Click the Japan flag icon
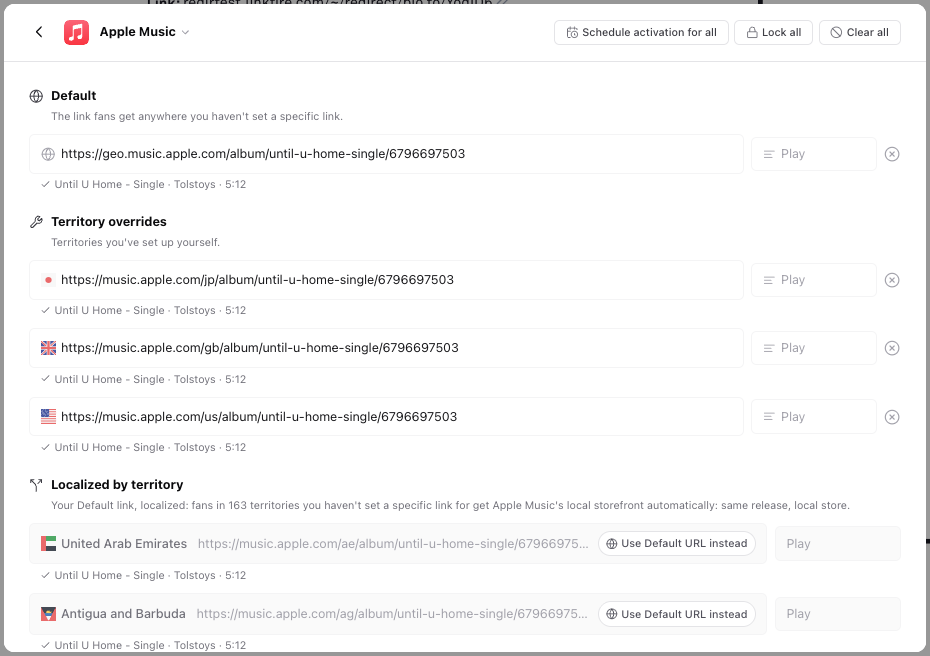 tap(48, 280)
